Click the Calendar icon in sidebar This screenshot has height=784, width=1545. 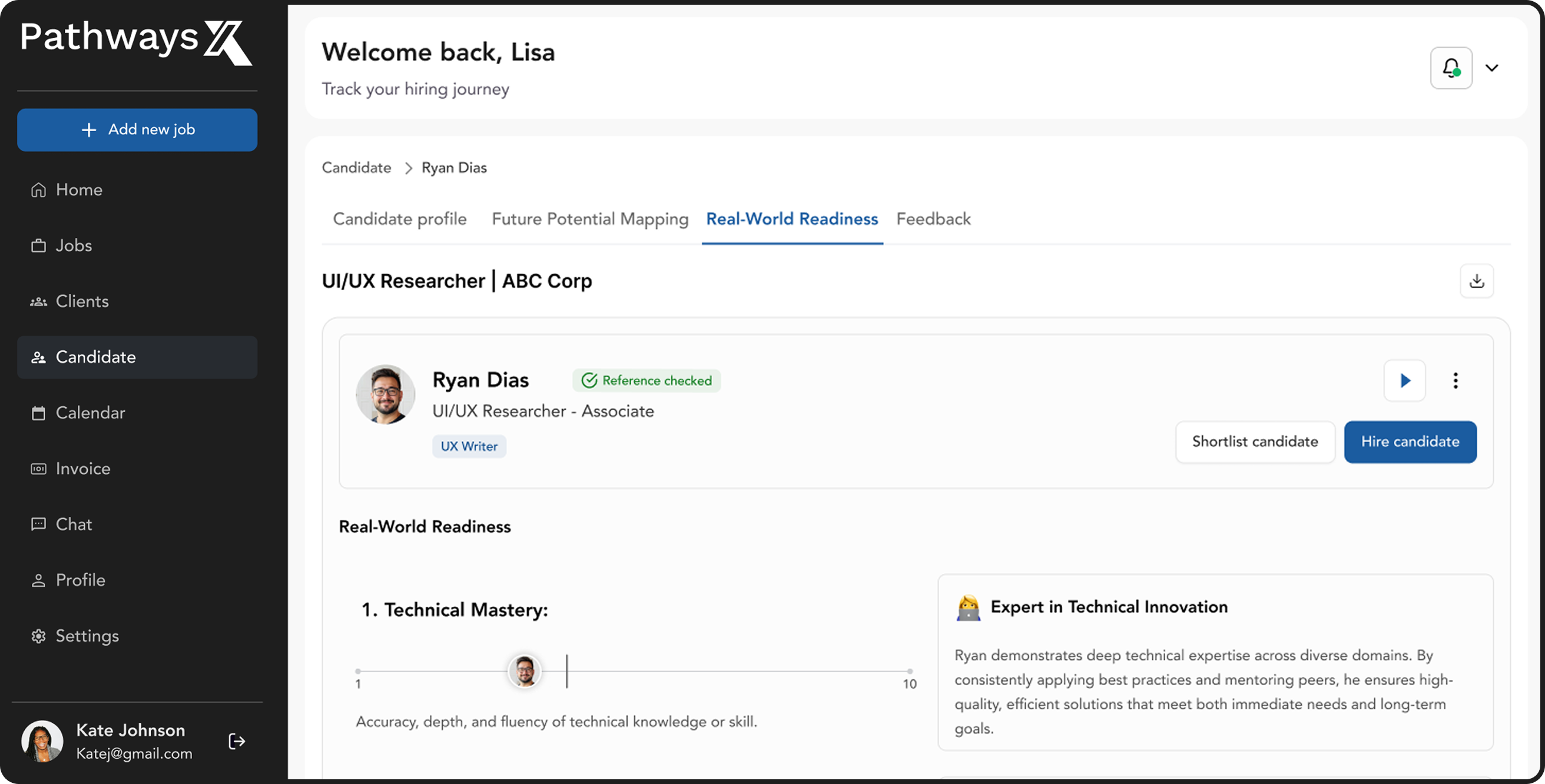[38, 413]
